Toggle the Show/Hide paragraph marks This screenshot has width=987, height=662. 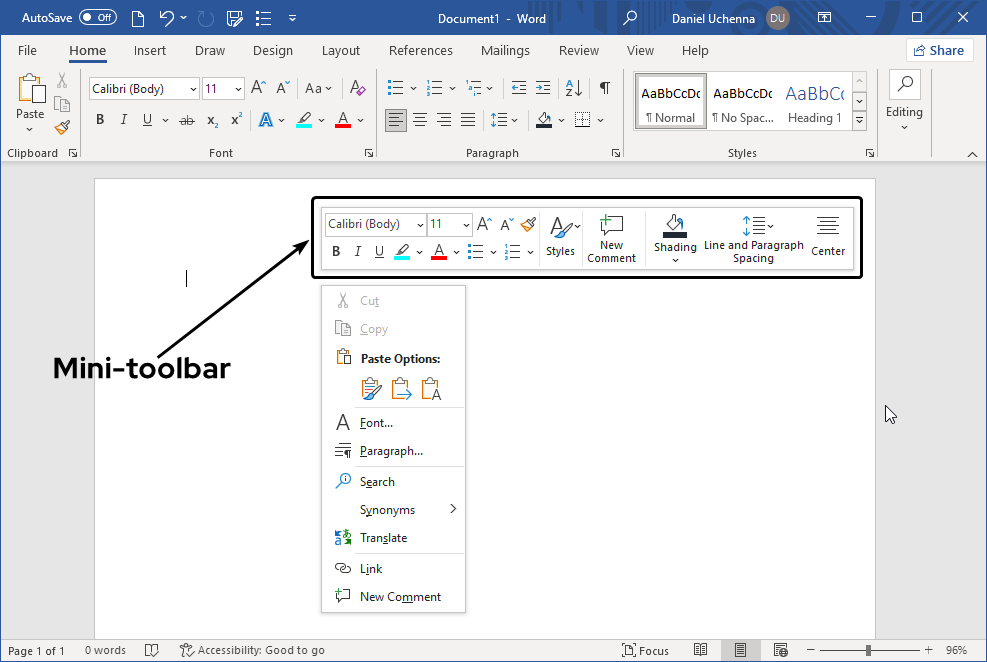click(605, 88)
